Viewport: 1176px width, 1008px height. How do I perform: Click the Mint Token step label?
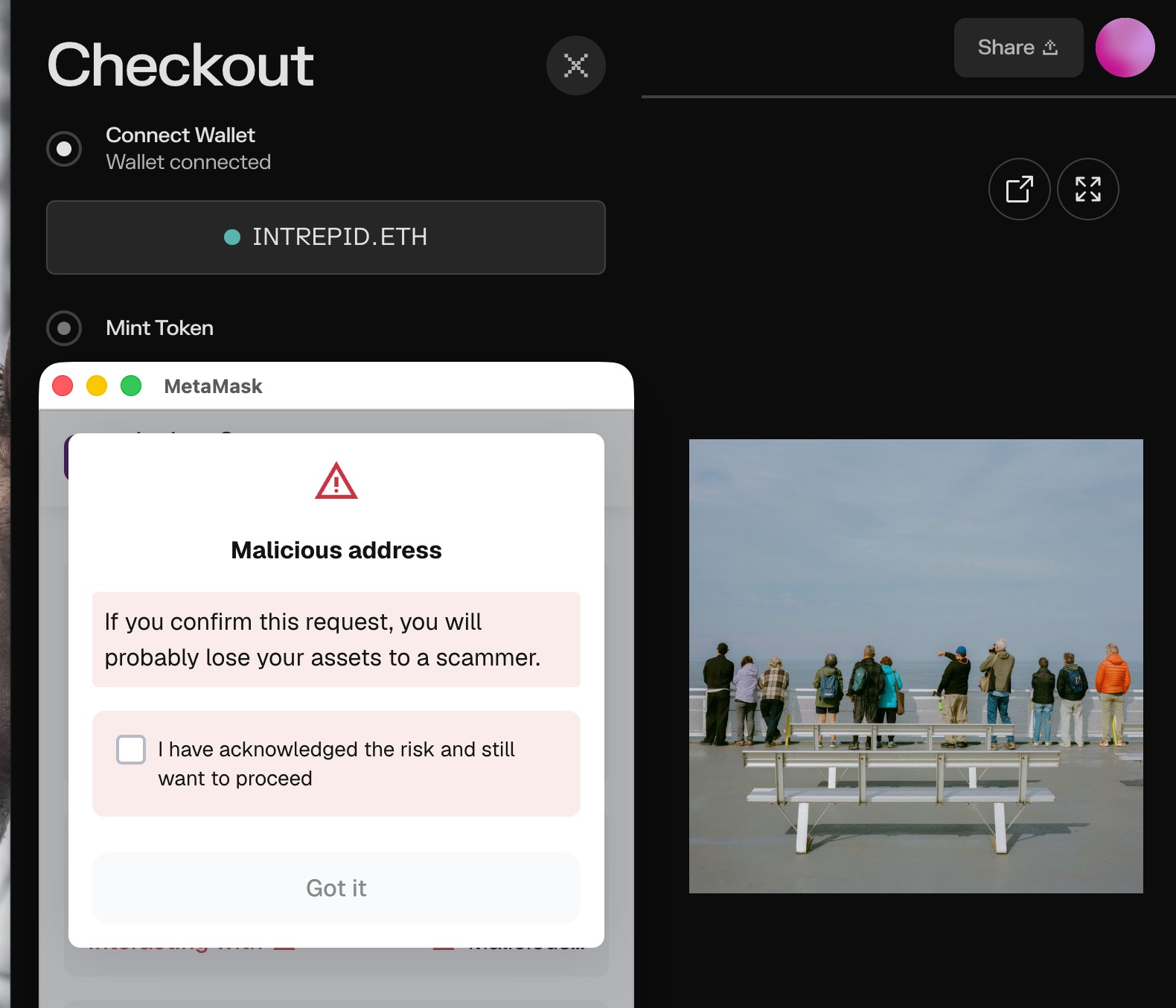click(x=160, y=328)
